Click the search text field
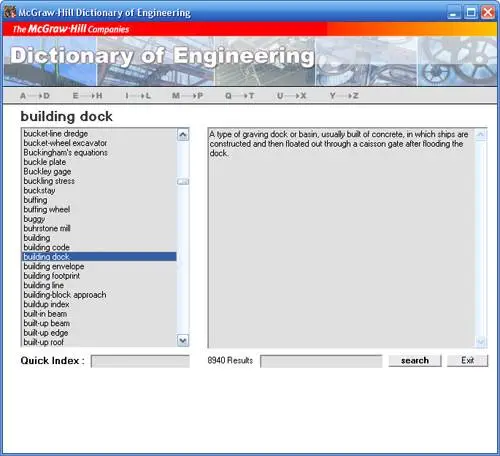Screen dimensions: 500x456 tap(321, 361)
